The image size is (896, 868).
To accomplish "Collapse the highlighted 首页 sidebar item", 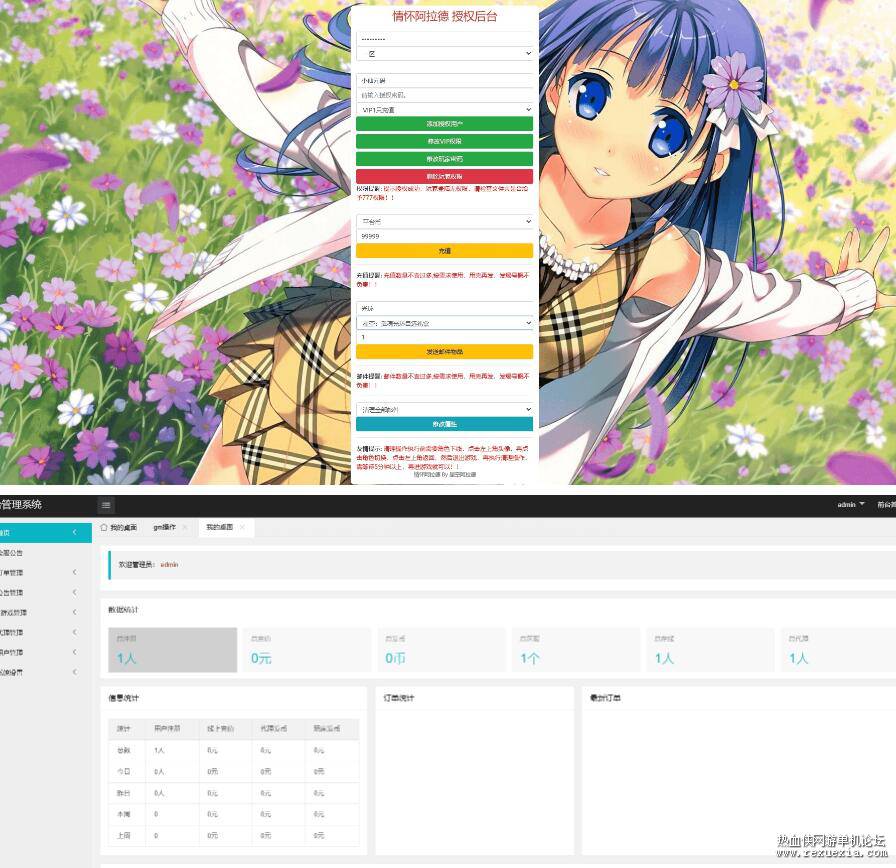I will 46,533.
